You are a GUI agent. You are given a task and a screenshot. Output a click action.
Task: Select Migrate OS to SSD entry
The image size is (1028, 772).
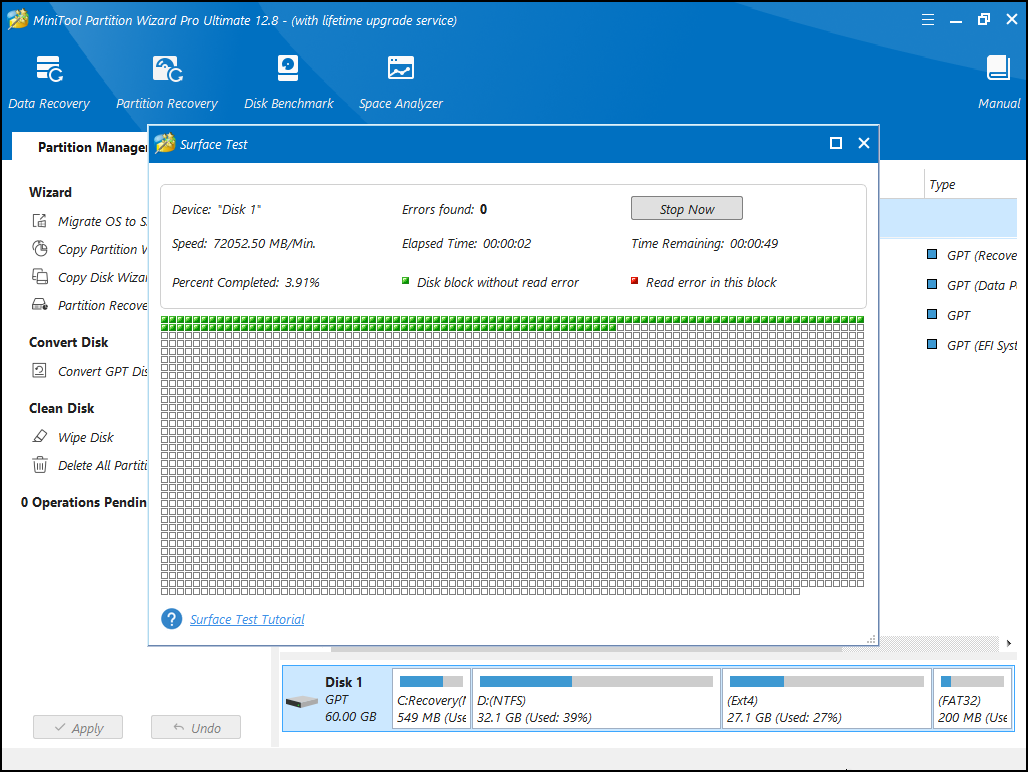point(102,222)
